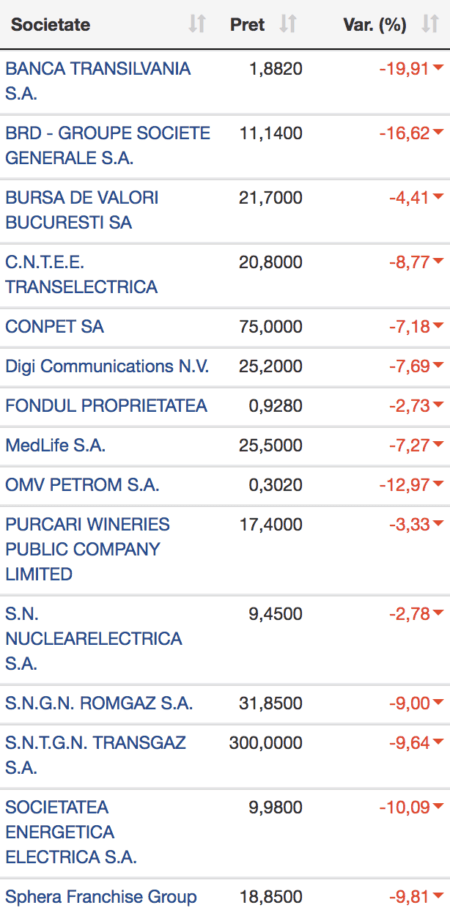Click the red down arrow beside -10,09
450x916 pixels.
click(x=438, y=807)
